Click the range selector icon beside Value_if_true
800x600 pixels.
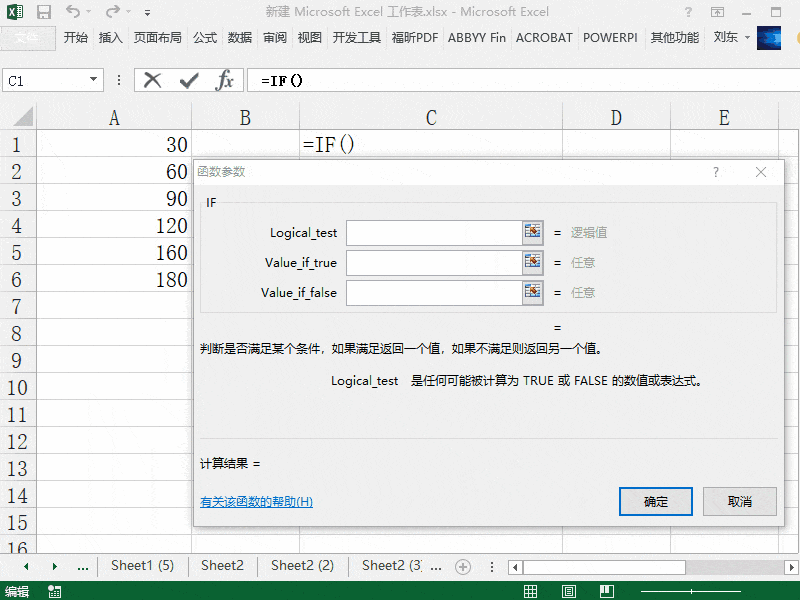[533, 262]
